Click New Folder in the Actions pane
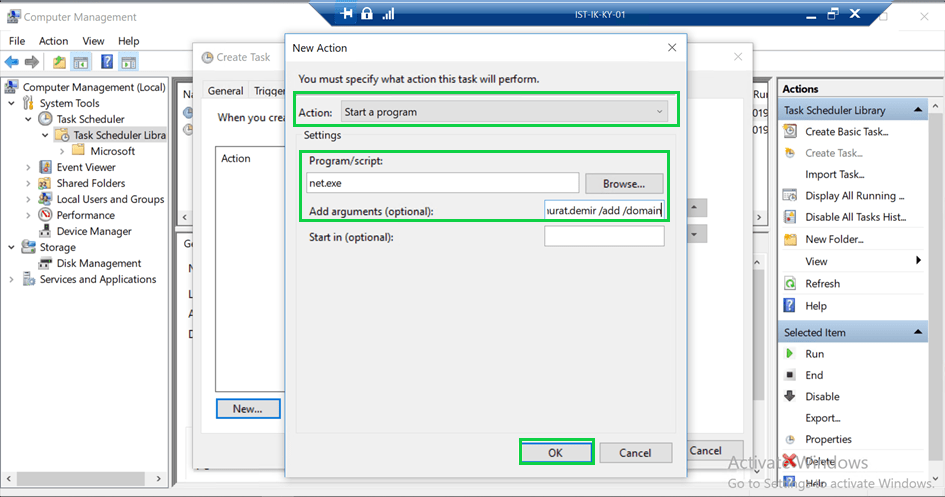This screenshot has height=497, width=945. click(x=834, y=239)
